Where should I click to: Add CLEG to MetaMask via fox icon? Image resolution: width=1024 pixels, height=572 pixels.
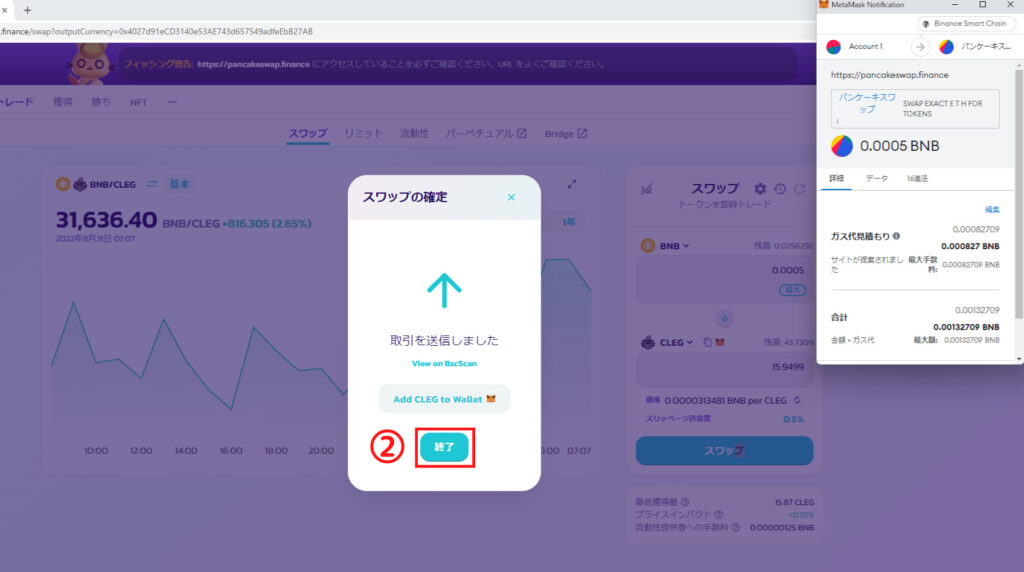tap(720, 342)
